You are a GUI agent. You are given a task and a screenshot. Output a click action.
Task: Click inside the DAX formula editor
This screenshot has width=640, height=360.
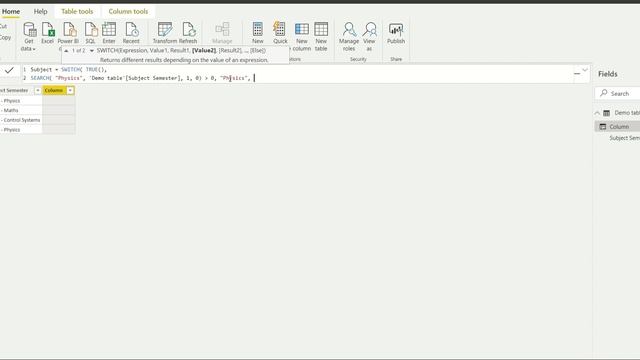coord(298,74)
